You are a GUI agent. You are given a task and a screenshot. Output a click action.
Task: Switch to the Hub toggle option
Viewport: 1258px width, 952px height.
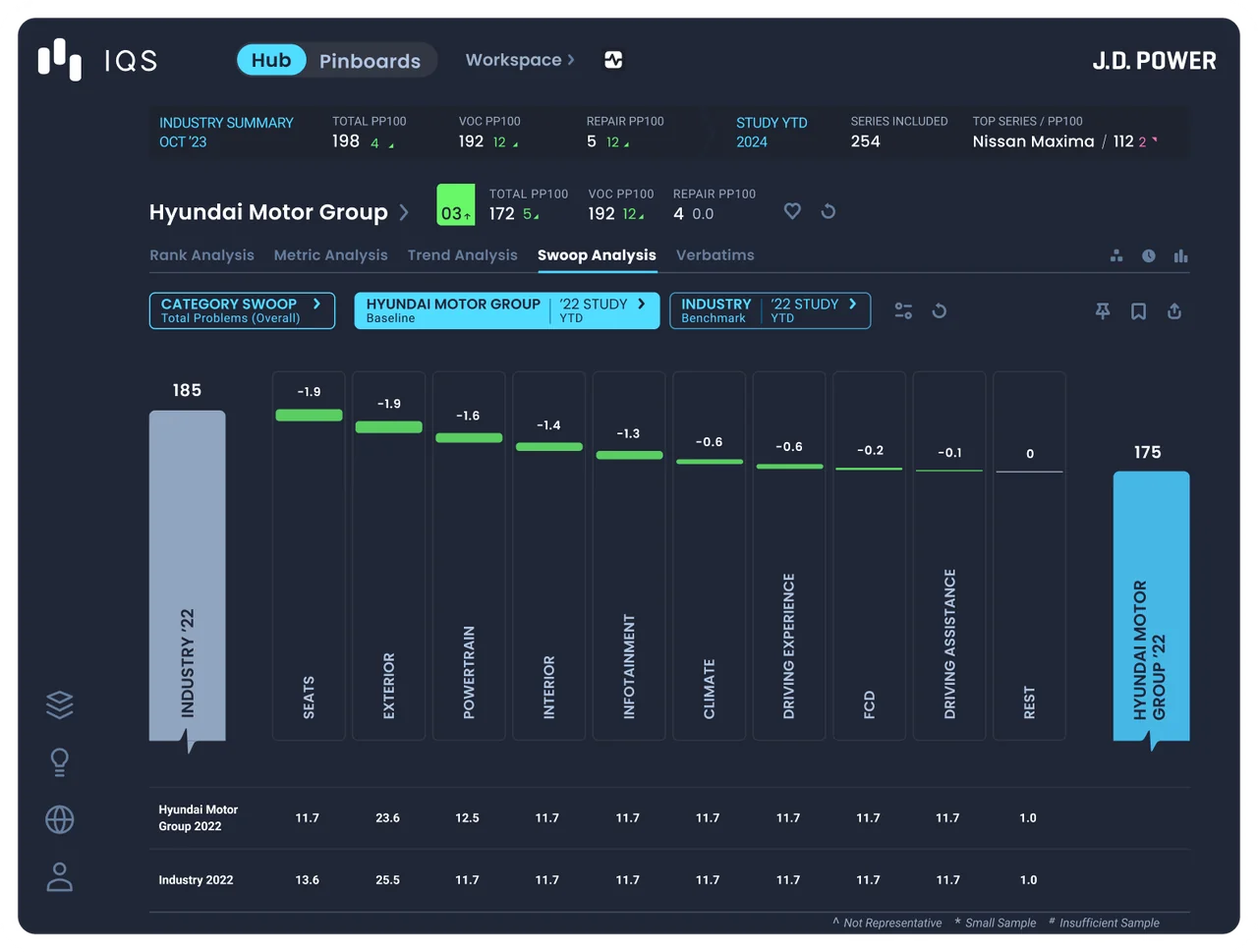[271, 60]
